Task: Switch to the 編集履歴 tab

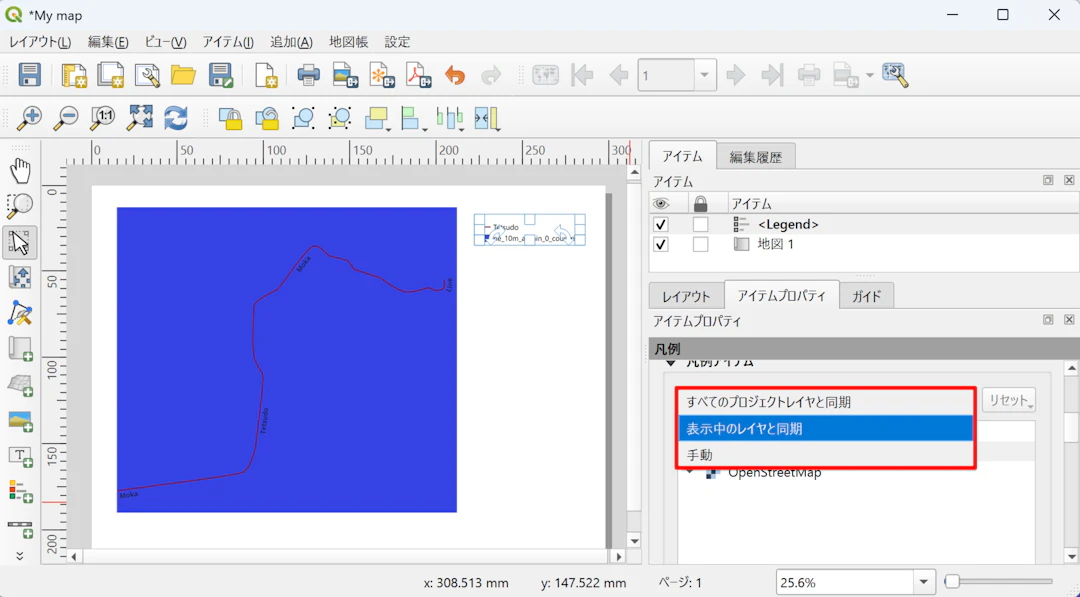Action: tap(756, 156)
